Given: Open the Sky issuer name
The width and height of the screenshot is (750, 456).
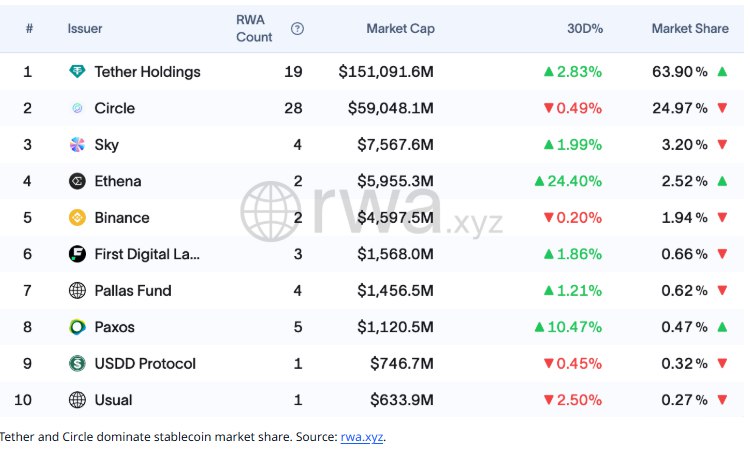Looking at the screenshot, I should pyautogui.click(x=106, y=145).
